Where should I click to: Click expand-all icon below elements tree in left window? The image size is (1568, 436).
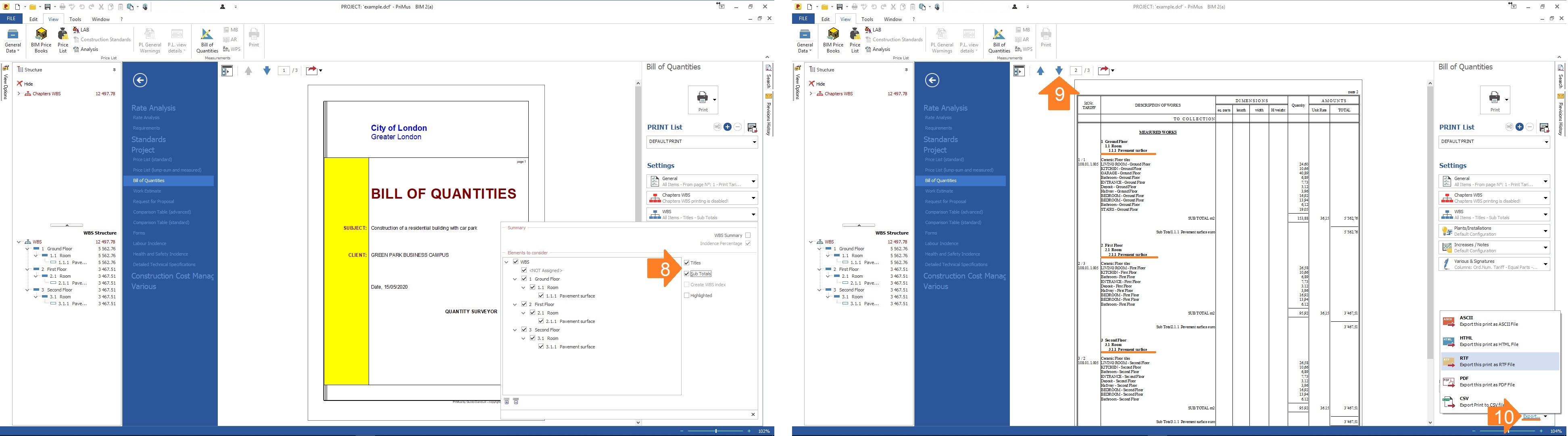507,401
